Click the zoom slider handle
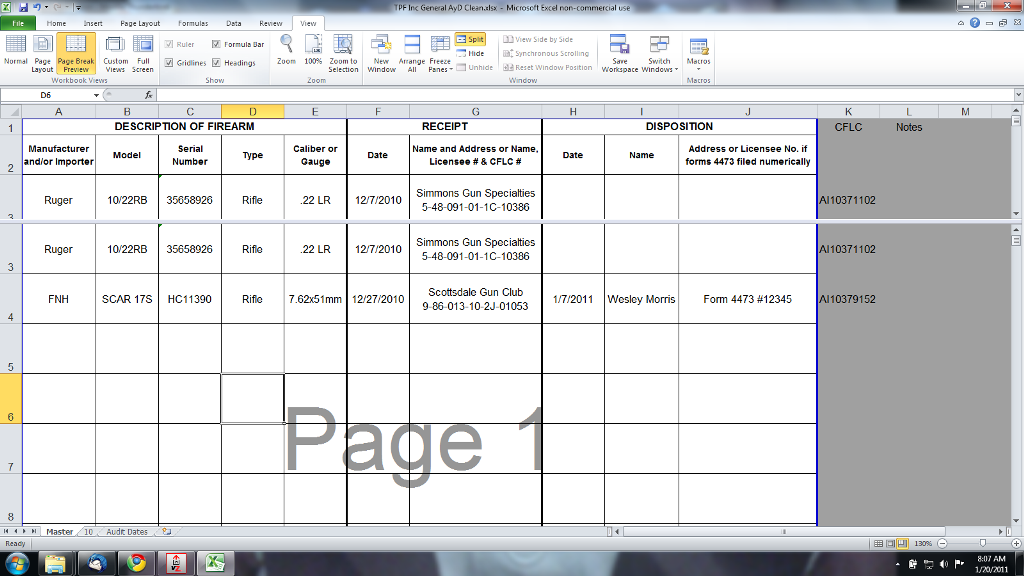This screenshot has width=1024, height=576. coord(983,543)
